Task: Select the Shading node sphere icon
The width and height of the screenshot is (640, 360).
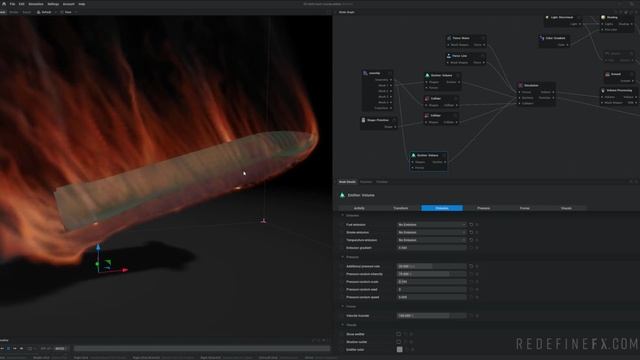Action: (x=603, y=17)
